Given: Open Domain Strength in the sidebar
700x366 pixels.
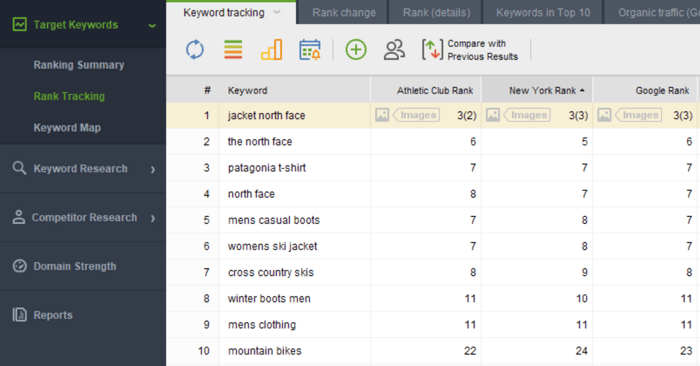Looking at the screenshot, I should (x=75, y=266).
